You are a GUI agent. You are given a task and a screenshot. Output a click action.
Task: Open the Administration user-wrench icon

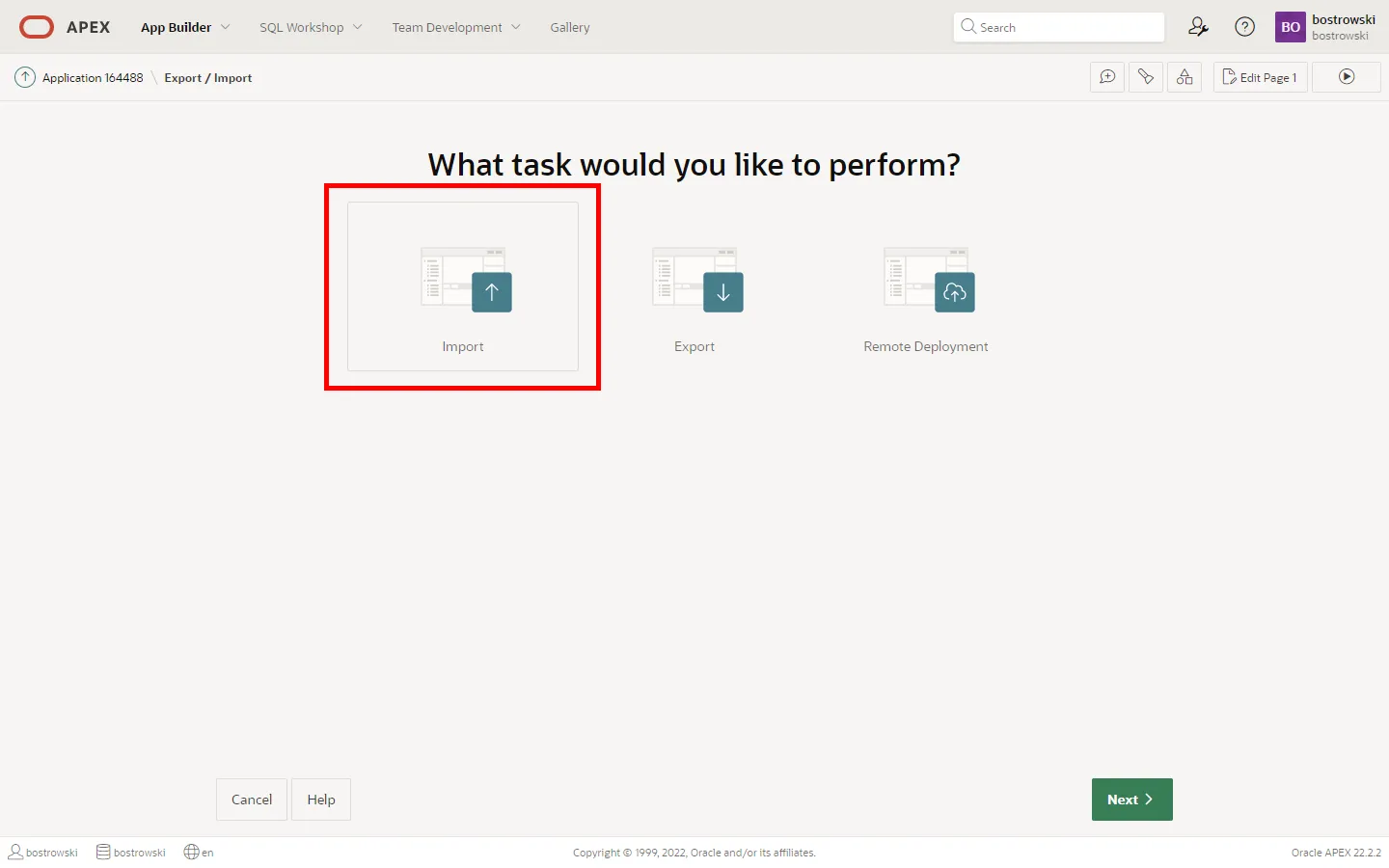pos(1198,27)
